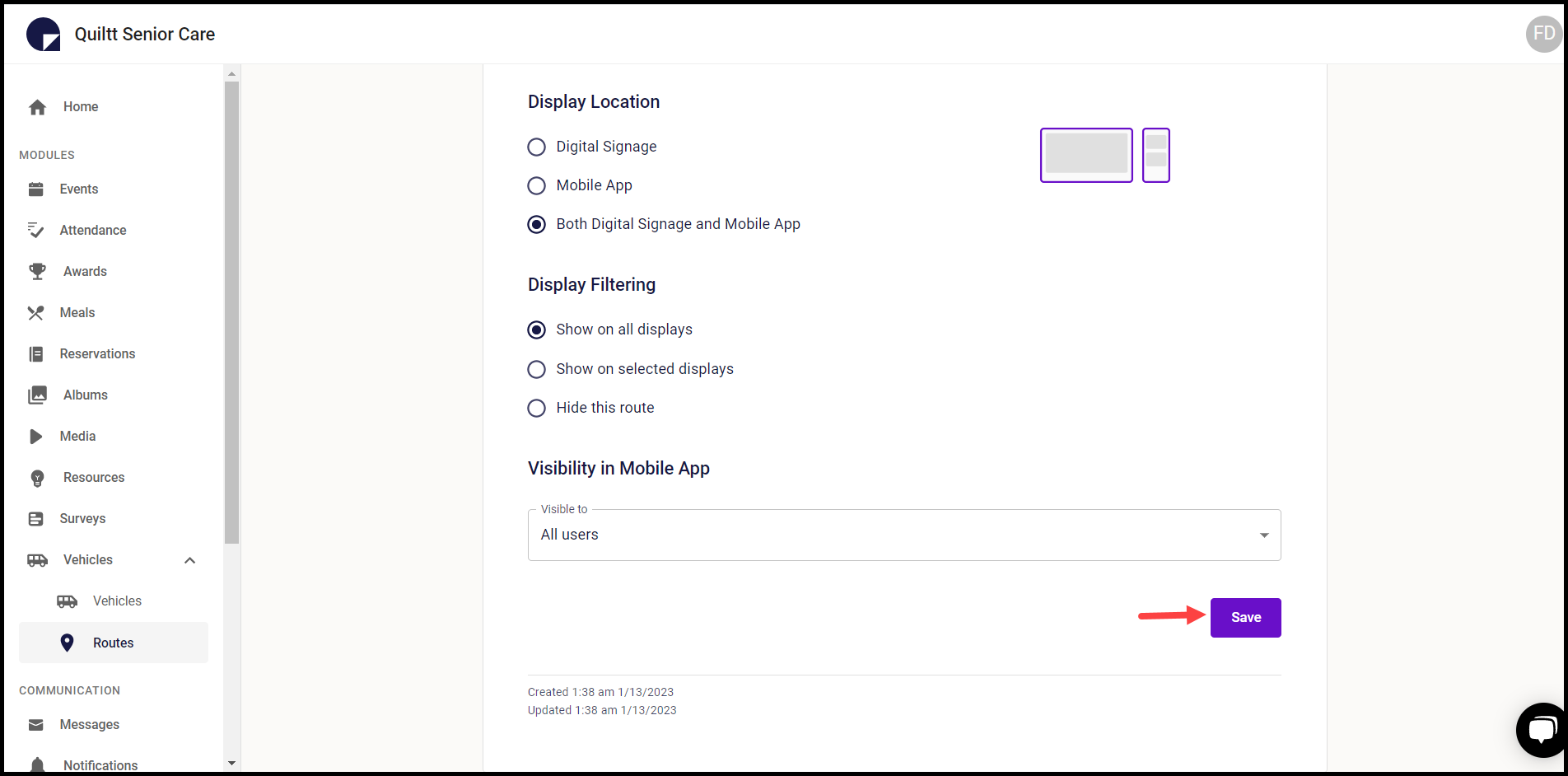Open Resources via the lightbulb icon
Screen dimensions: 1568x776
pyautogui.click(x=37, y=477)
